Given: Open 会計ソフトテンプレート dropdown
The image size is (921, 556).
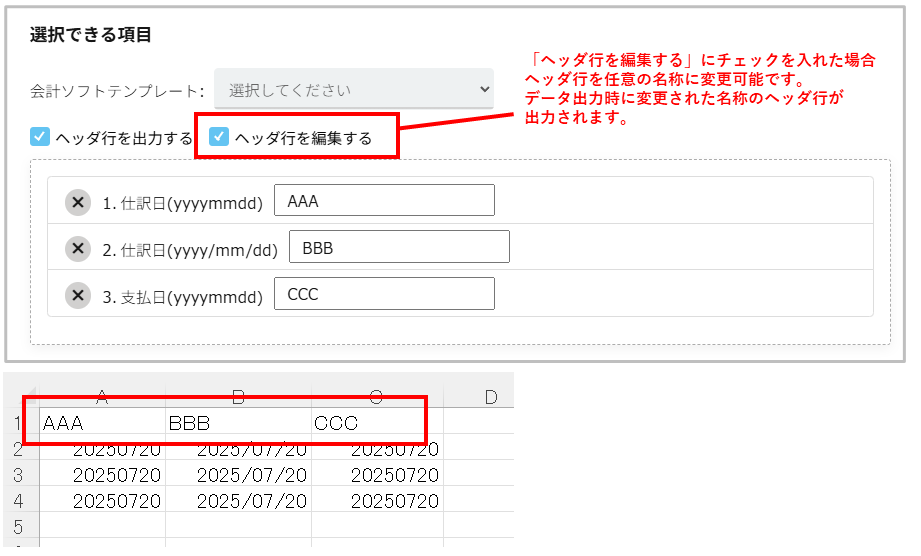Looking at the screenshot, I should pyautogui.click(x=354, y=89).
